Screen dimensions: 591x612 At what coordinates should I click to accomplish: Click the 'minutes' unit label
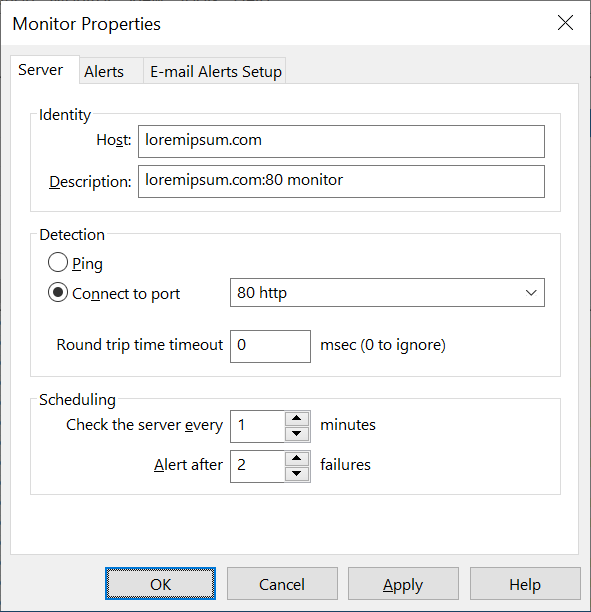[x=348, y=425]
